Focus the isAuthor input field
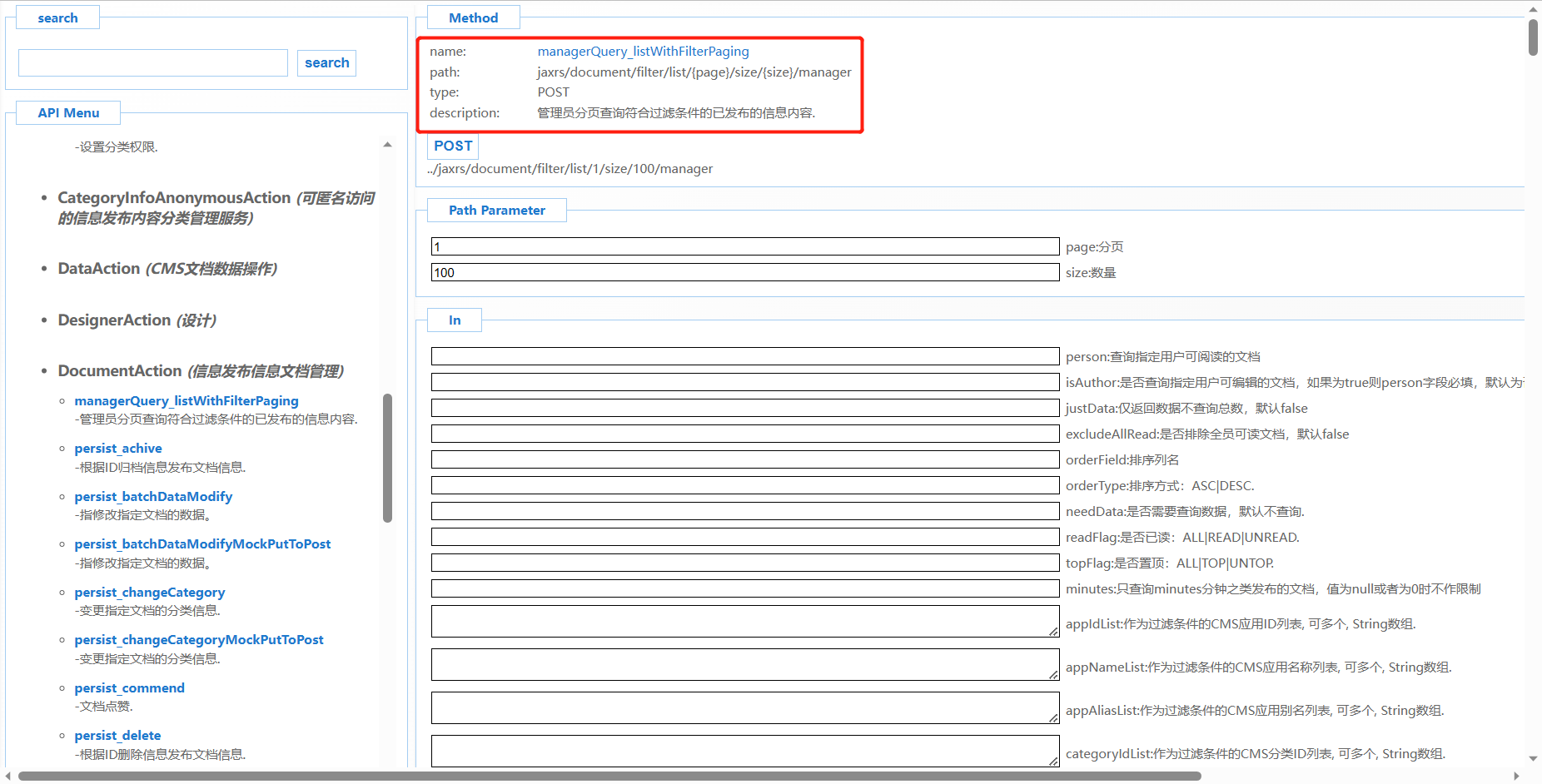 [x=745, y=383]
